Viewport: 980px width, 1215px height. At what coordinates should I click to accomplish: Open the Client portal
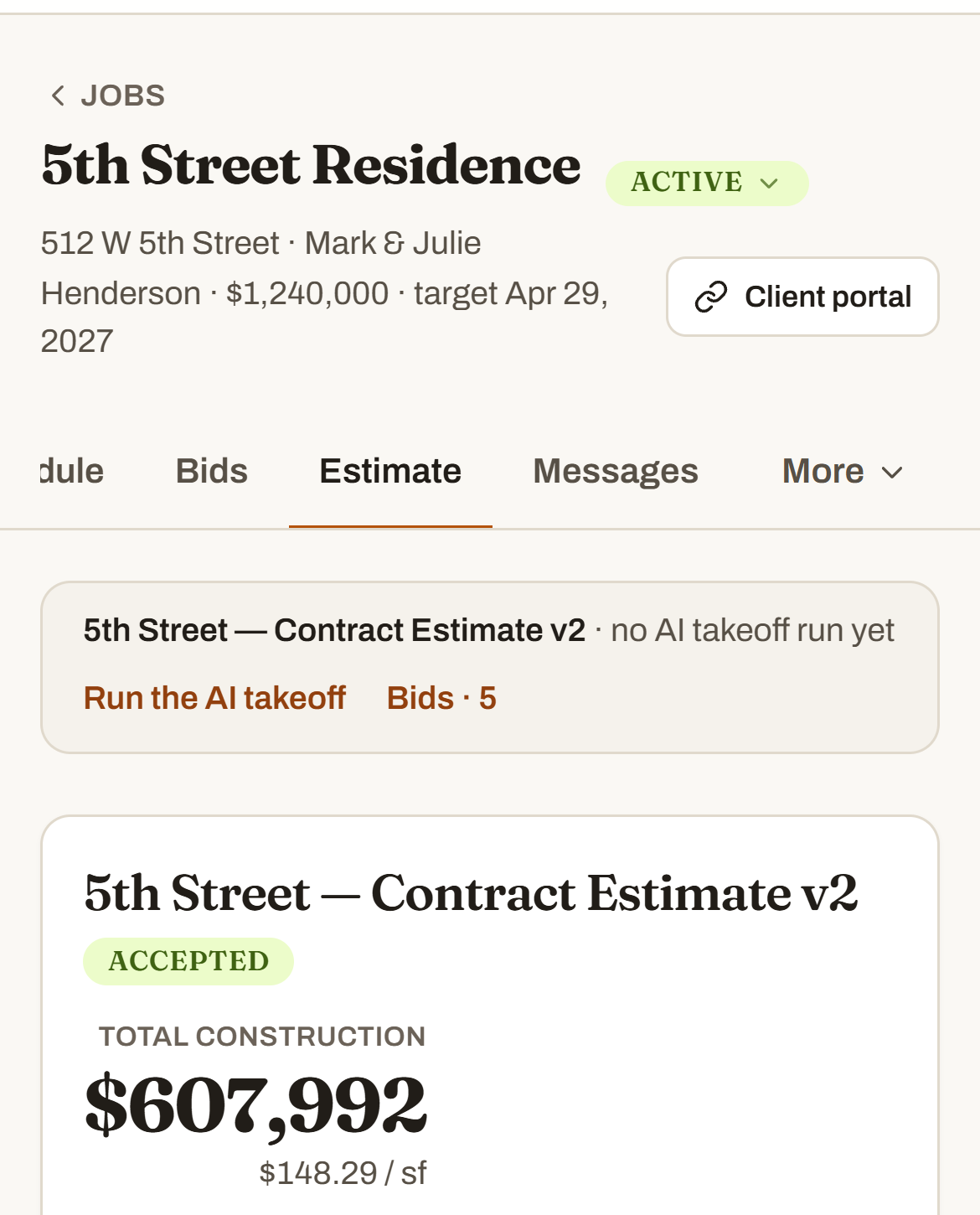802,297
